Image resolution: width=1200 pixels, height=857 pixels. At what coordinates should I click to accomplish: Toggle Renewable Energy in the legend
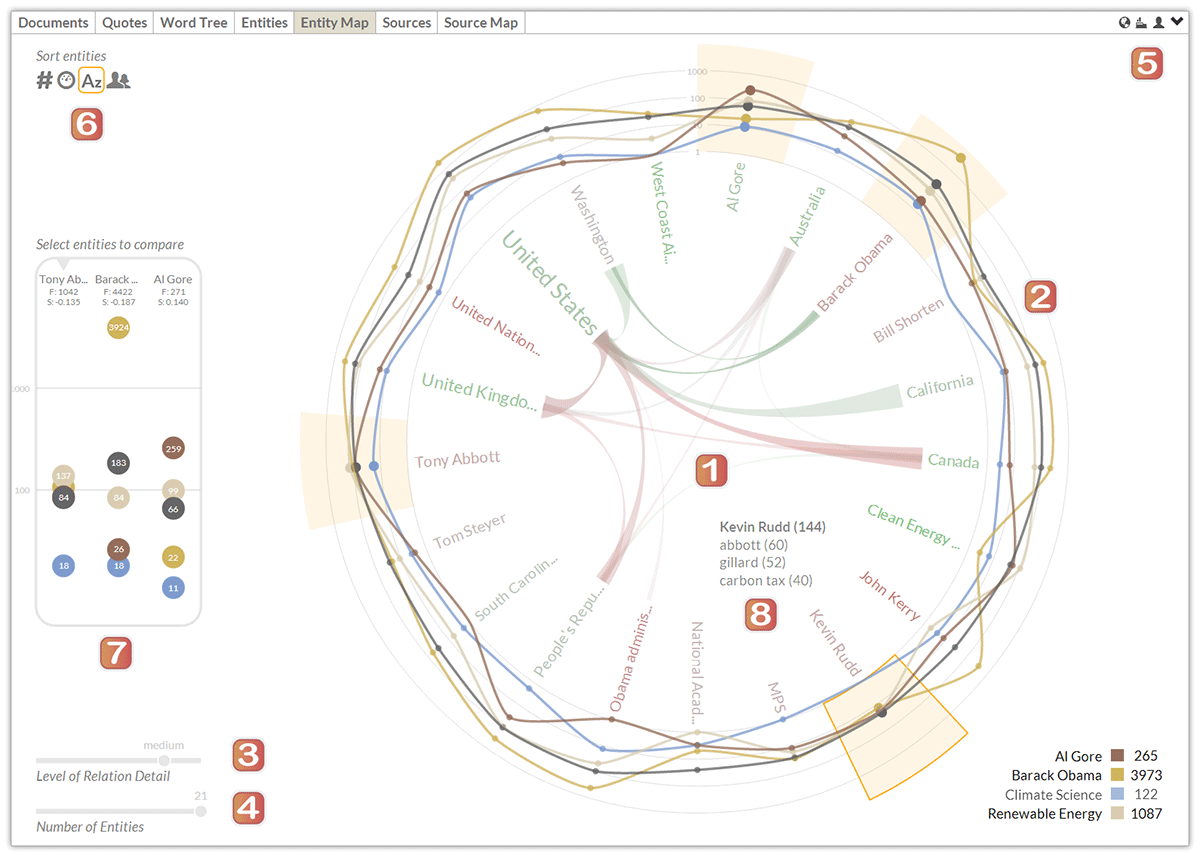tap(1045, 814)
